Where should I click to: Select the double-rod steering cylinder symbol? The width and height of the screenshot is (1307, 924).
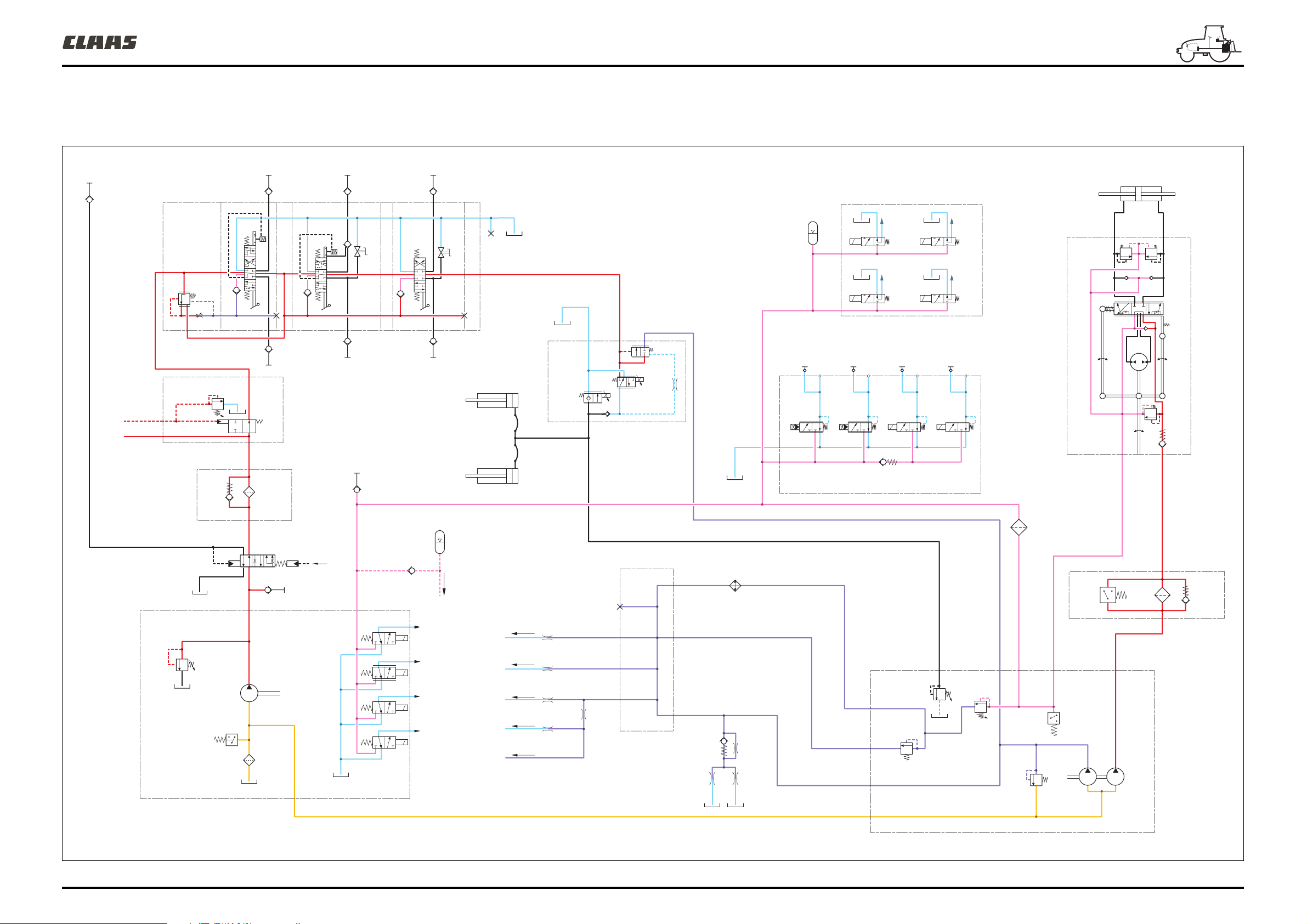pyautogui.click(x=1136, y=194)
